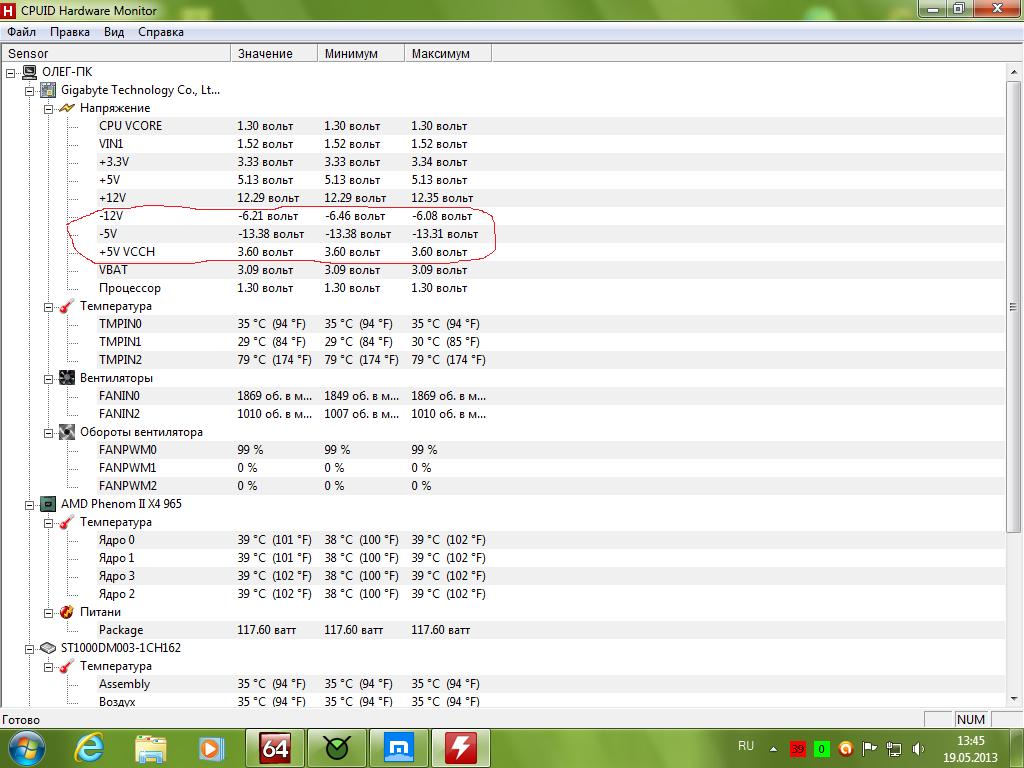Click thermometer icon under AMD Phenom II

point(67,522)
